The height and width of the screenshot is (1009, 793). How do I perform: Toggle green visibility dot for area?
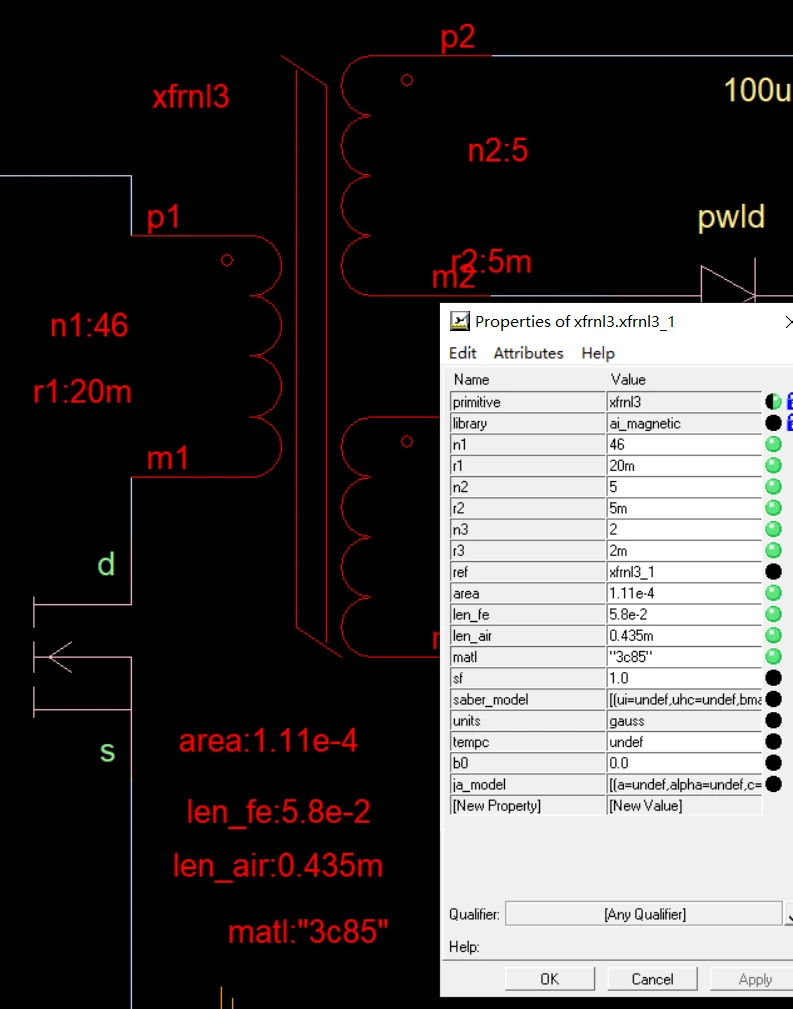tap(773, 593)
